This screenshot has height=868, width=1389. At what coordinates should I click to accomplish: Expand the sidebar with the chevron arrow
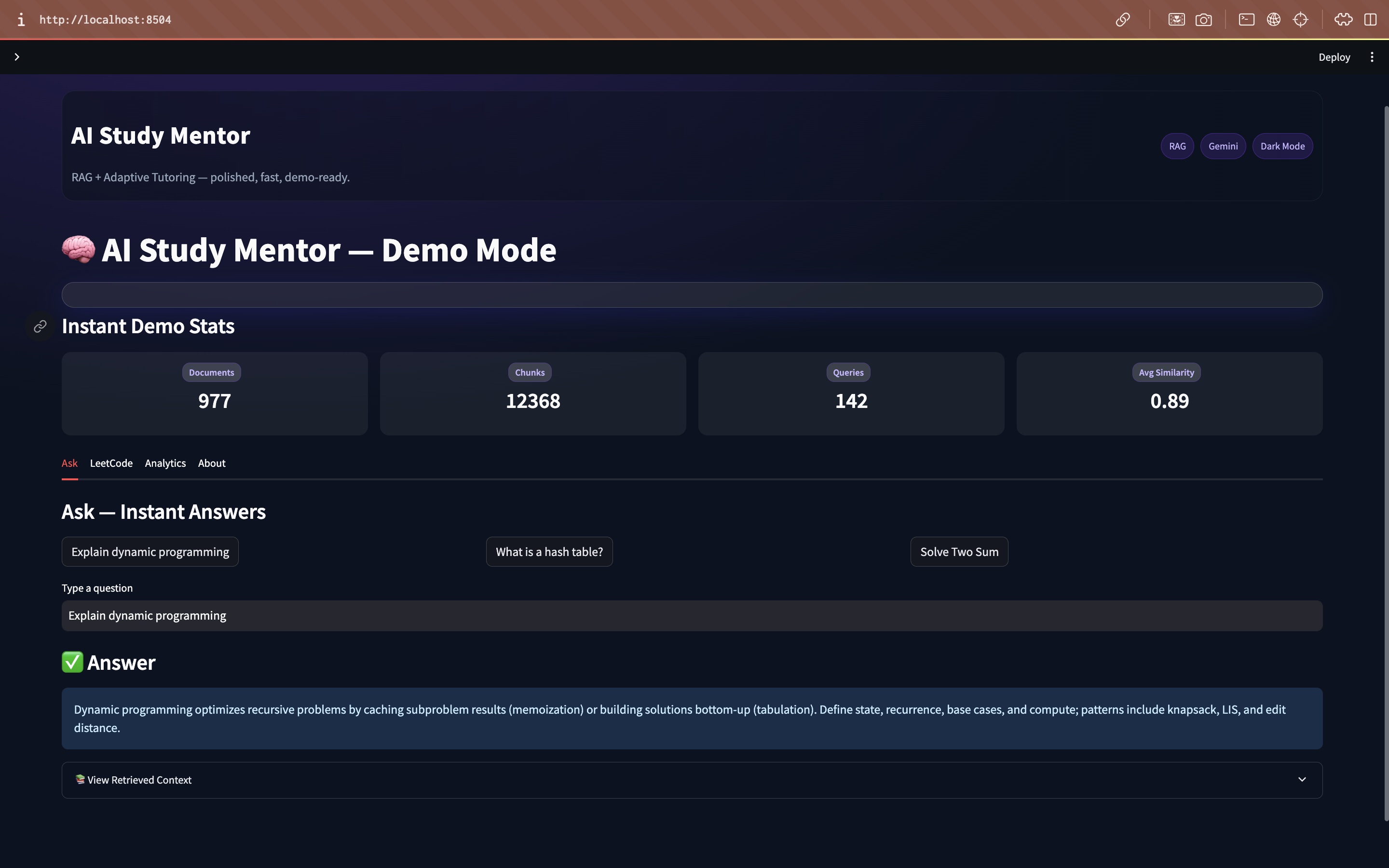pos(17,57)
